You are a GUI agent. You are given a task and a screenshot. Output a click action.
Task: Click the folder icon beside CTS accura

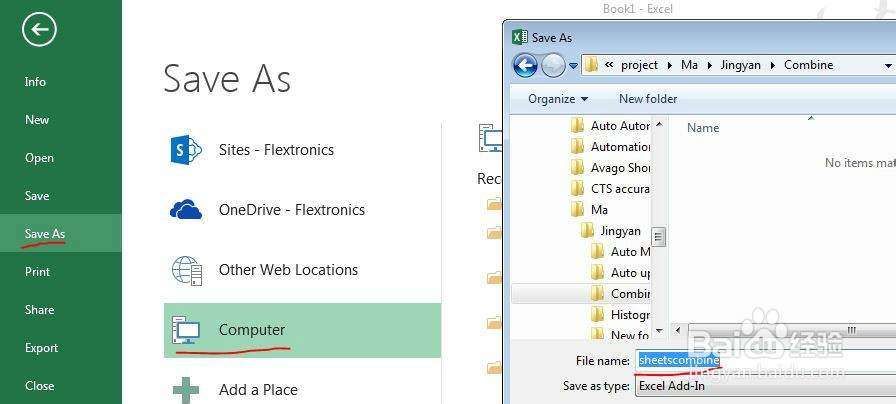(578, 188)
